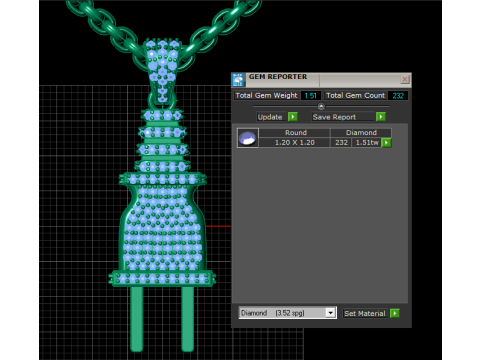Click the green arrow next to Update
The height and width of the screenshot is (360, 480).
pos(293,117)
